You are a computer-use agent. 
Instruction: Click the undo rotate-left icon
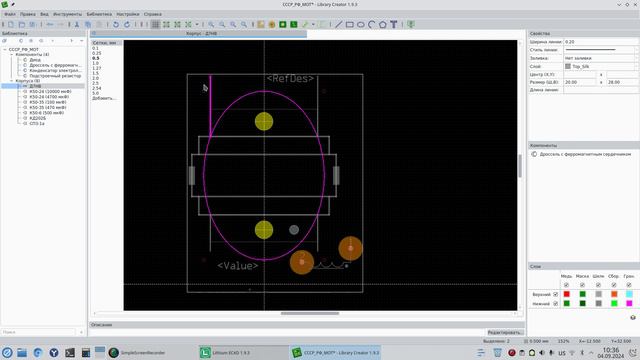coord(116,24)
